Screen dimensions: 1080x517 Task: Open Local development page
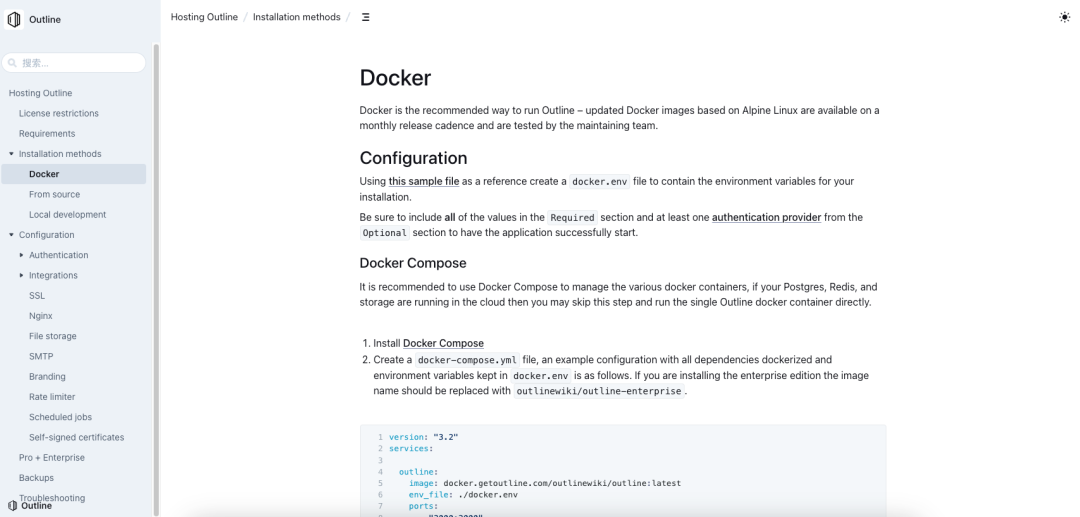(68, 215)
